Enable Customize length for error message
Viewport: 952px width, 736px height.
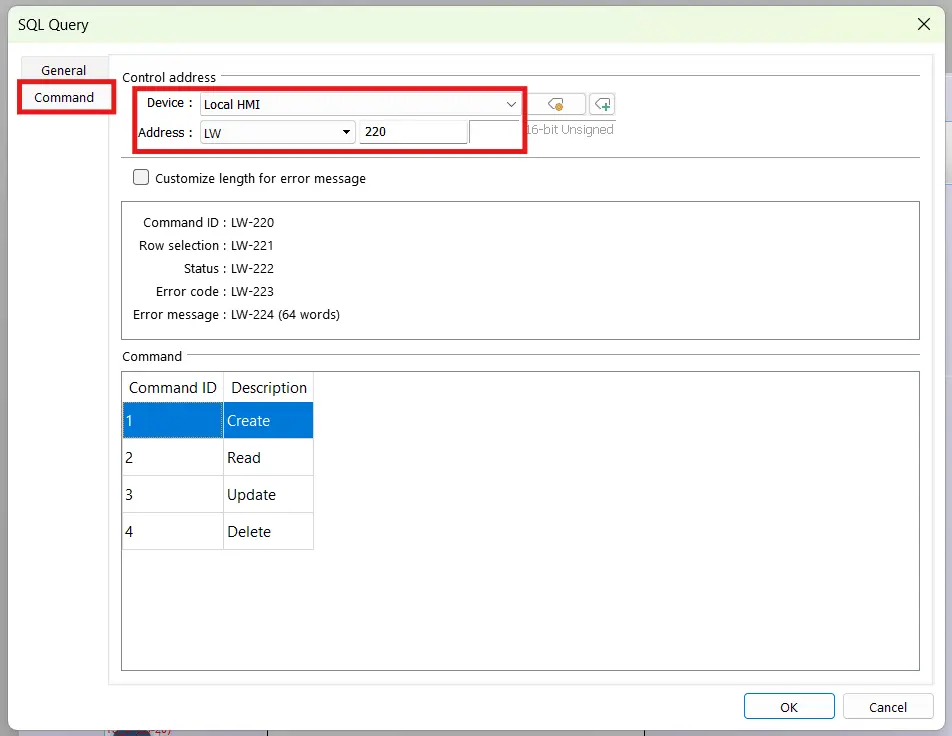pyautogui.click(x=140, y=177)
